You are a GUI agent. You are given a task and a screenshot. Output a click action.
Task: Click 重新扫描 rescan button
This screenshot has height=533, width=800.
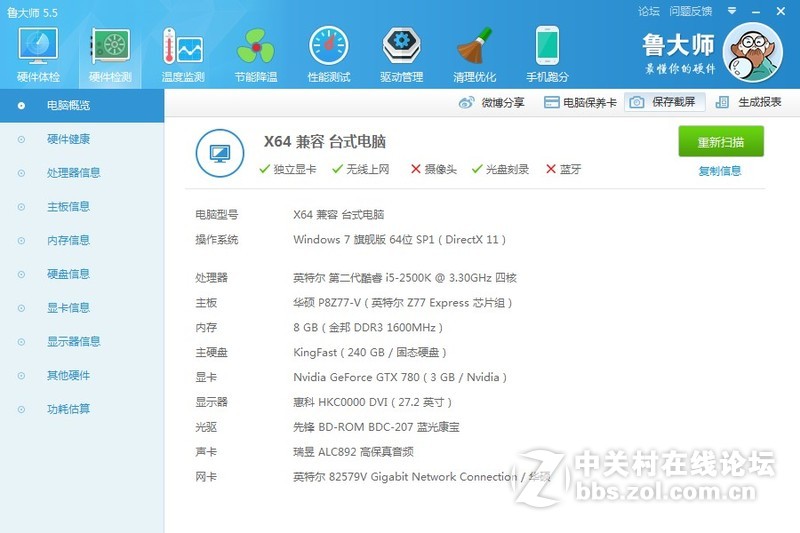click(721, 141)
